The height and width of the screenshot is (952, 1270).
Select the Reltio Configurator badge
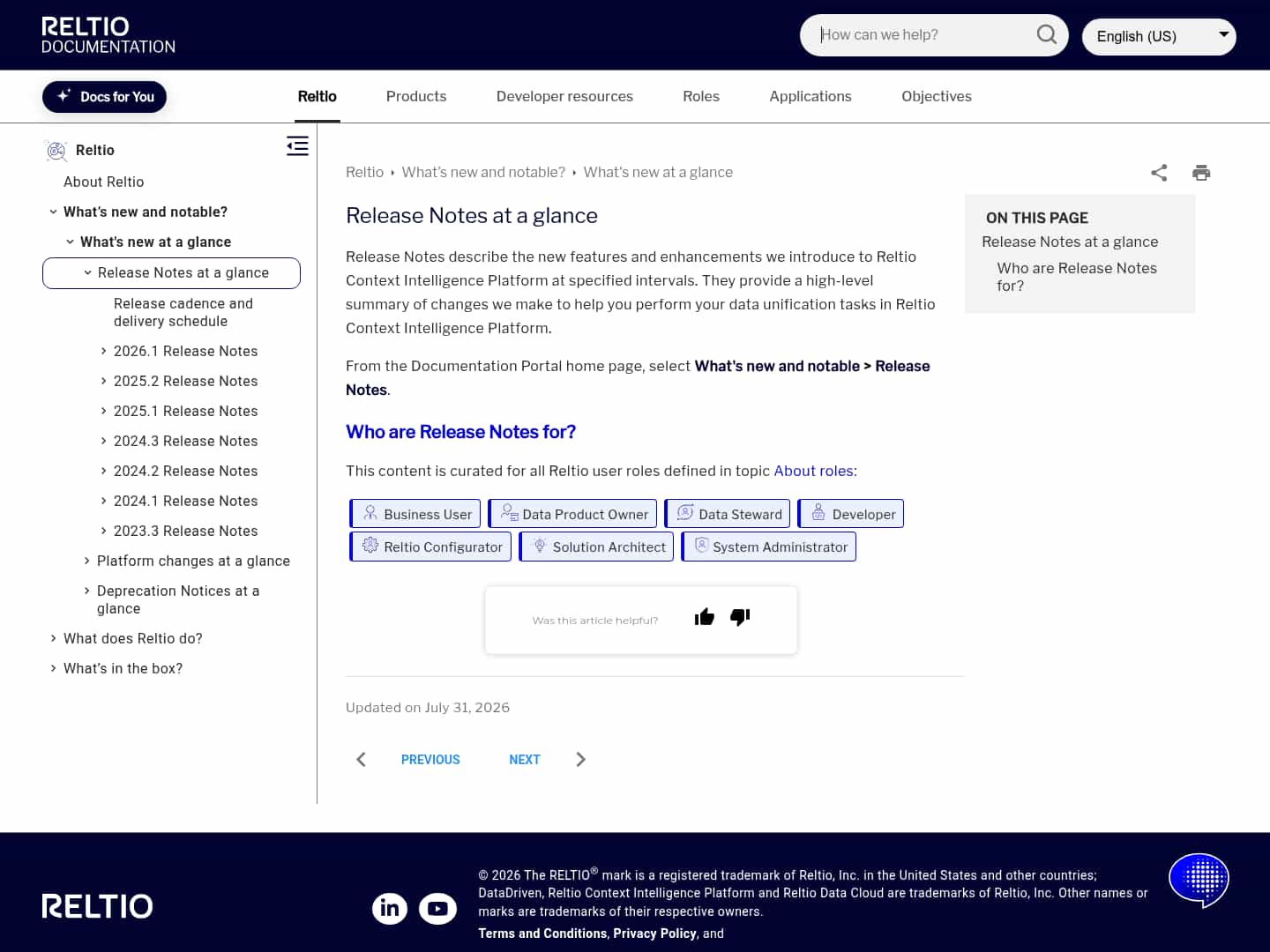[x=430, y=547]
